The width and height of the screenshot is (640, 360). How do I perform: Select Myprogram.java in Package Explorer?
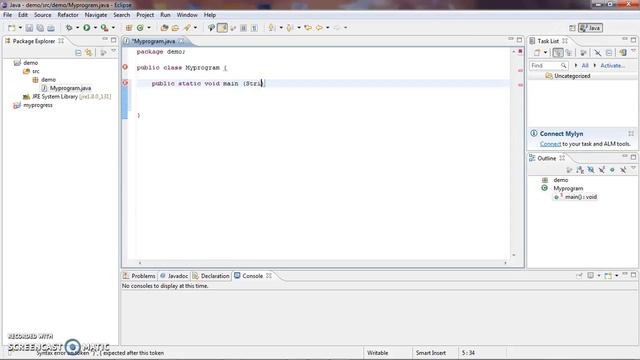66,88
